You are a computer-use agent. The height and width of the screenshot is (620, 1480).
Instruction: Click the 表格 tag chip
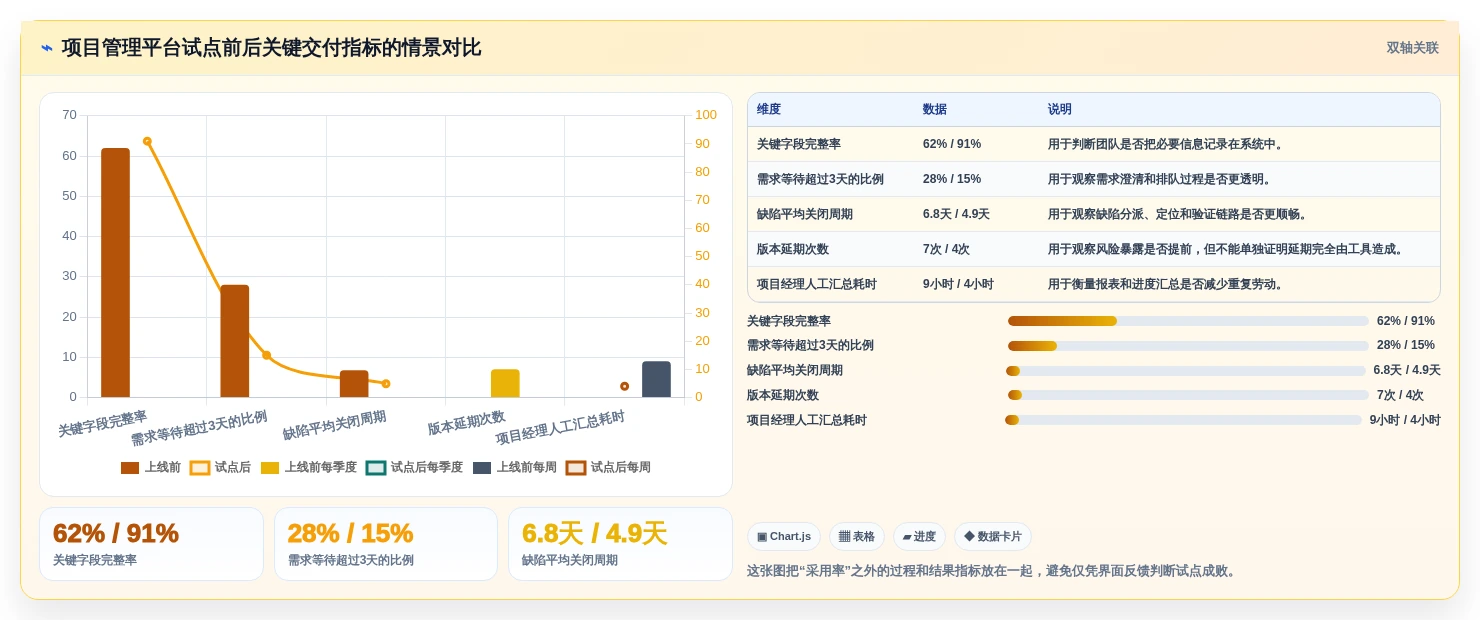point(857,537)
